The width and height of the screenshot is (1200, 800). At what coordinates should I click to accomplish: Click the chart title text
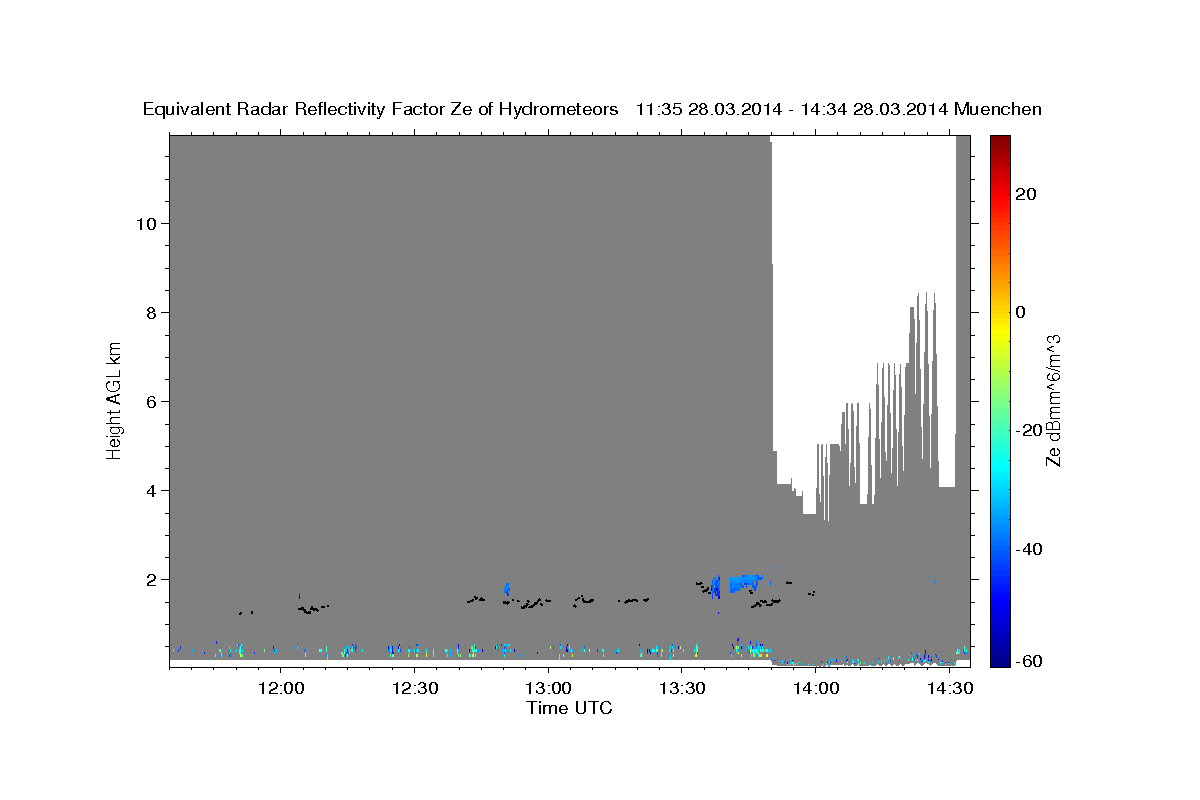(592, 109)
